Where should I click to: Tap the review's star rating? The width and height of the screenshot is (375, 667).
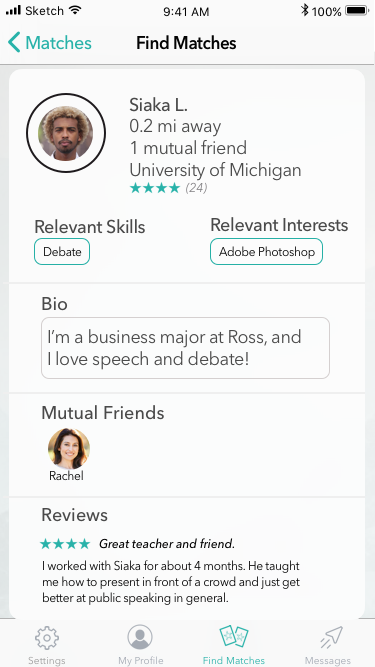coord(65,544)
